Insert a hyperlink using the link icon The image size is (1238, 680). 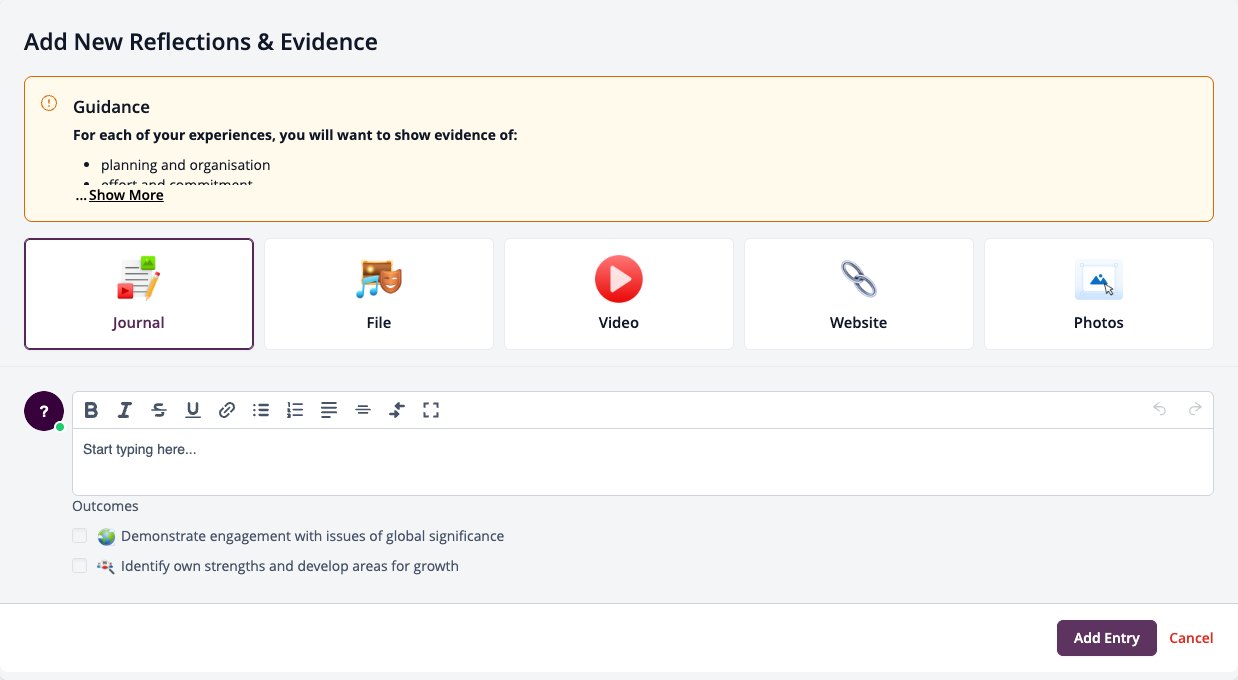point(227,410)
